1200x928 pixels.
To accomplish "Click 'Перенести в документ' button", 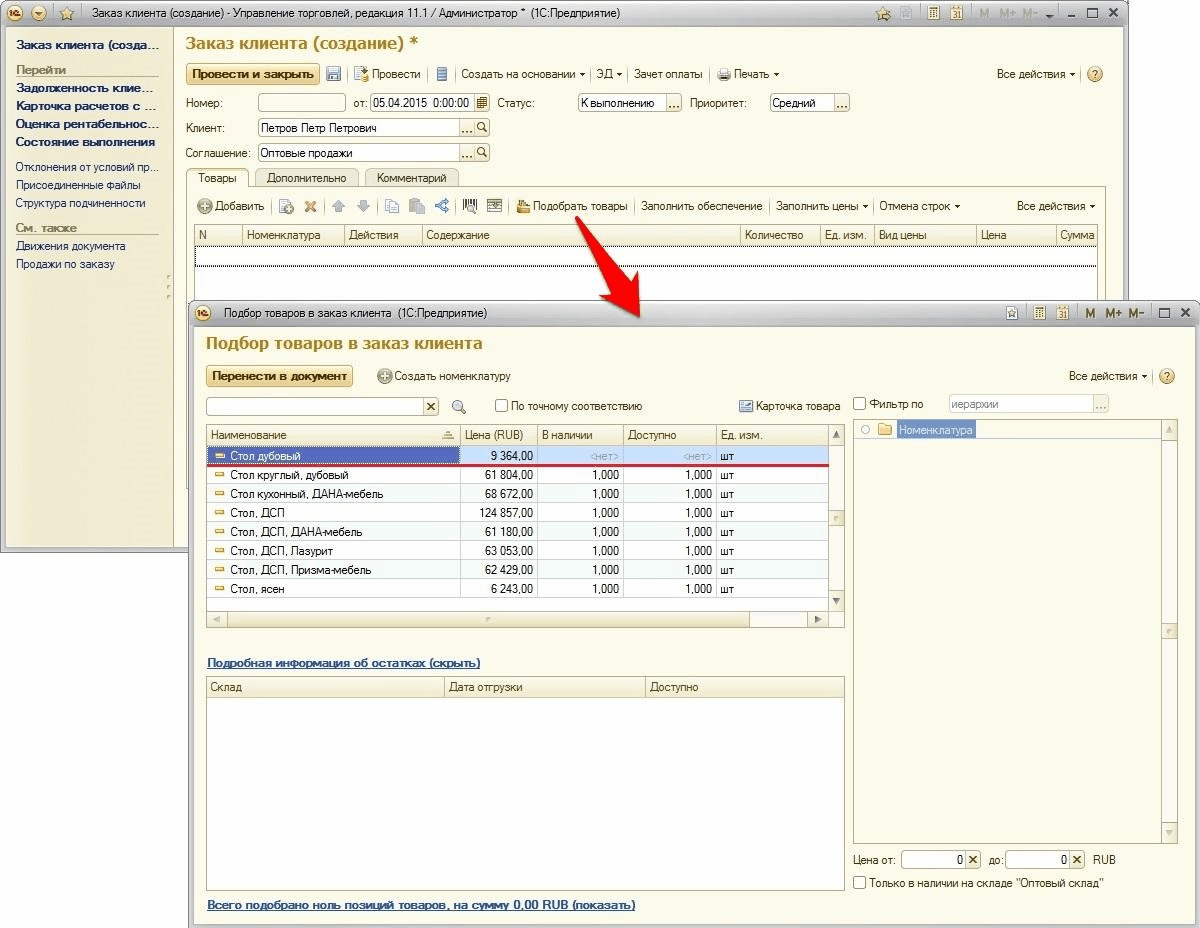I will click(279, 376).
